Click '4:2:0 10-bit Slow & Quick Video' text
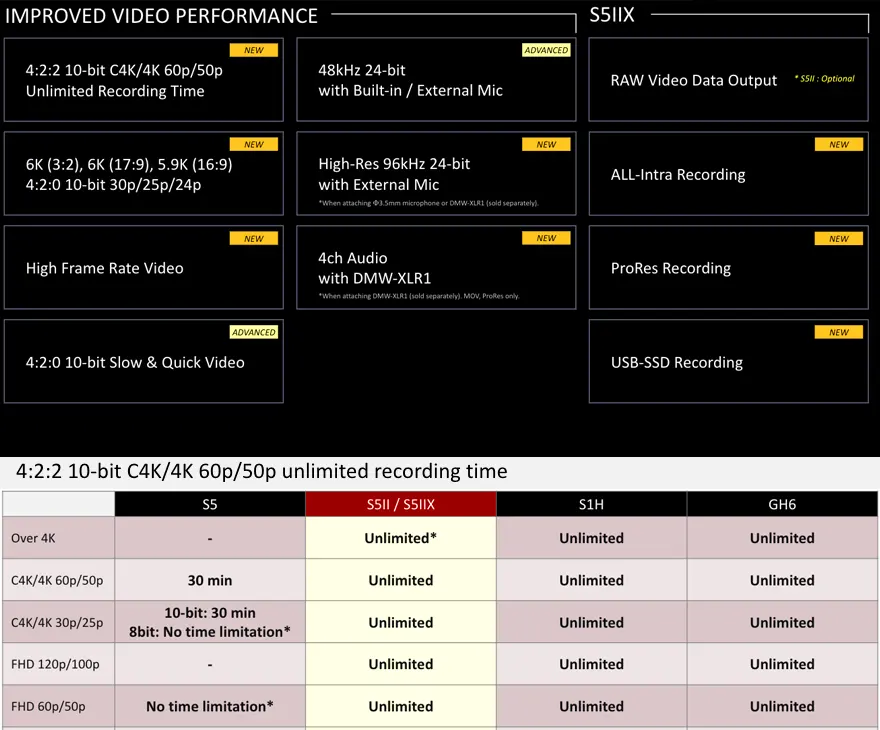The image size is (880, 730). coord(135,362)
